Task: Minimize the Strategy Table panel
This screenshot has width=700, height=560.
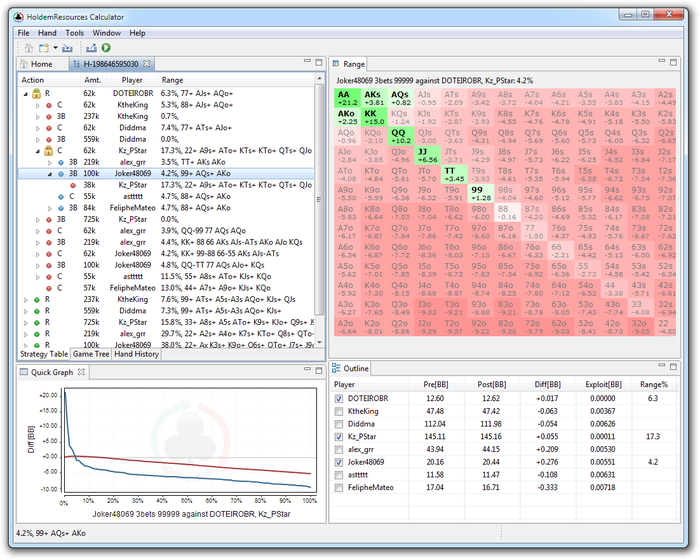Action: click(x=307, y=62)
